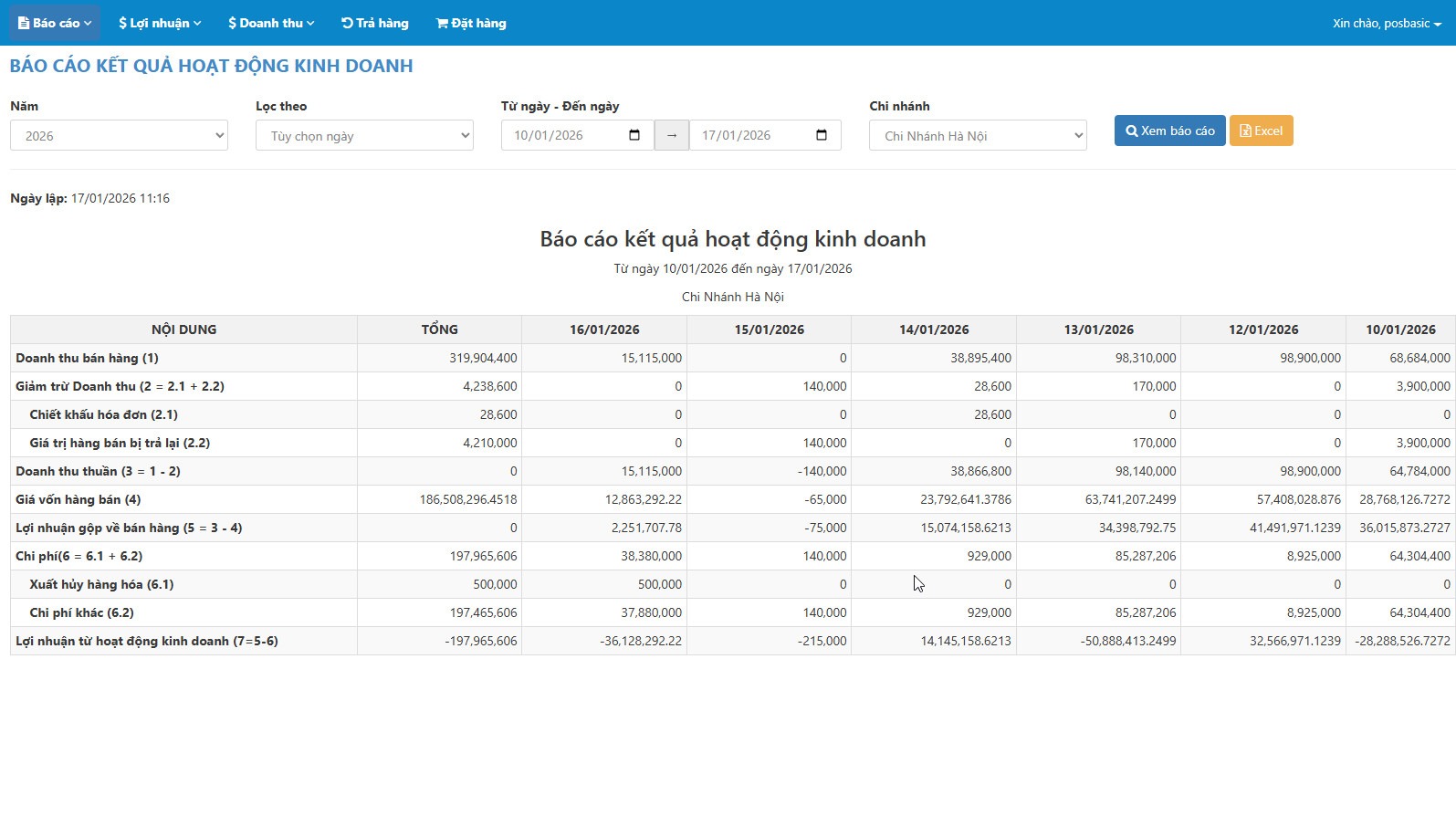The image size is (1456, 816).
Task: Open the calendar picker for end date
Action: pyautogui.click(x=822, y=135)
